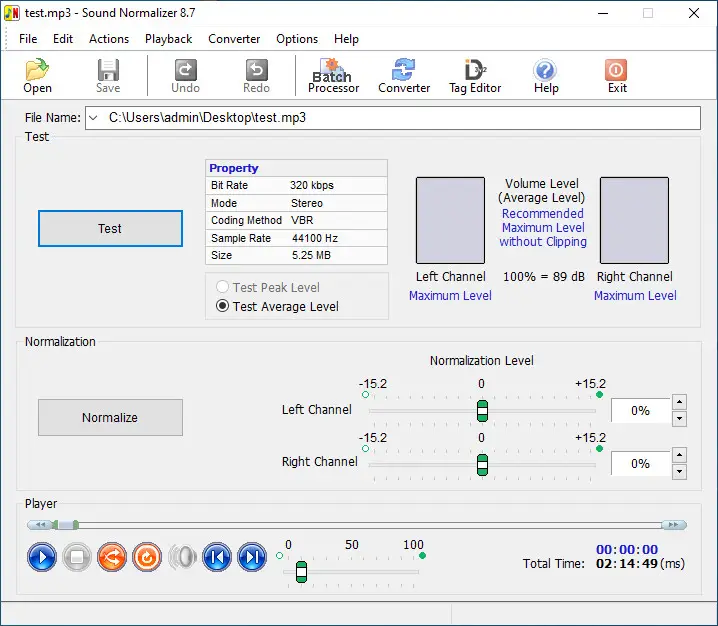Click Right Channel Maximum Level link

[635, 295]
